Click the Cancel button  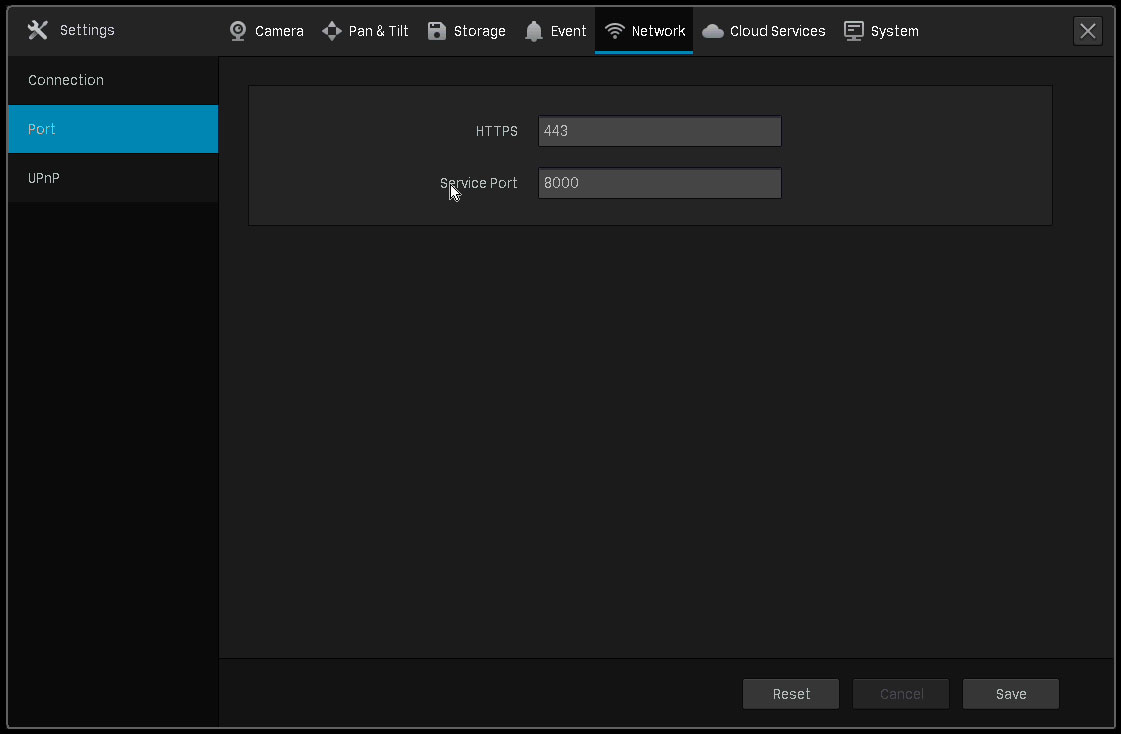pos(901,694)
